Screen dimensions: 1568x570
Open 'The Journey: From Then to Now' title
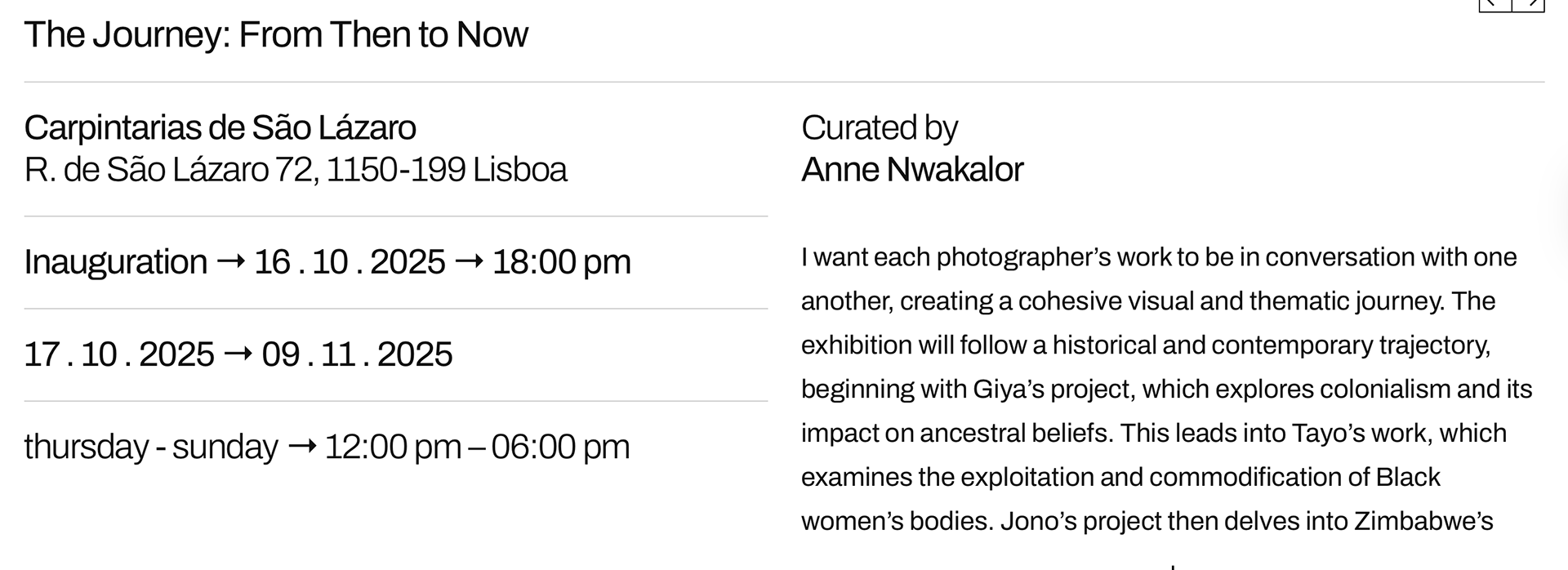[276, 35]
